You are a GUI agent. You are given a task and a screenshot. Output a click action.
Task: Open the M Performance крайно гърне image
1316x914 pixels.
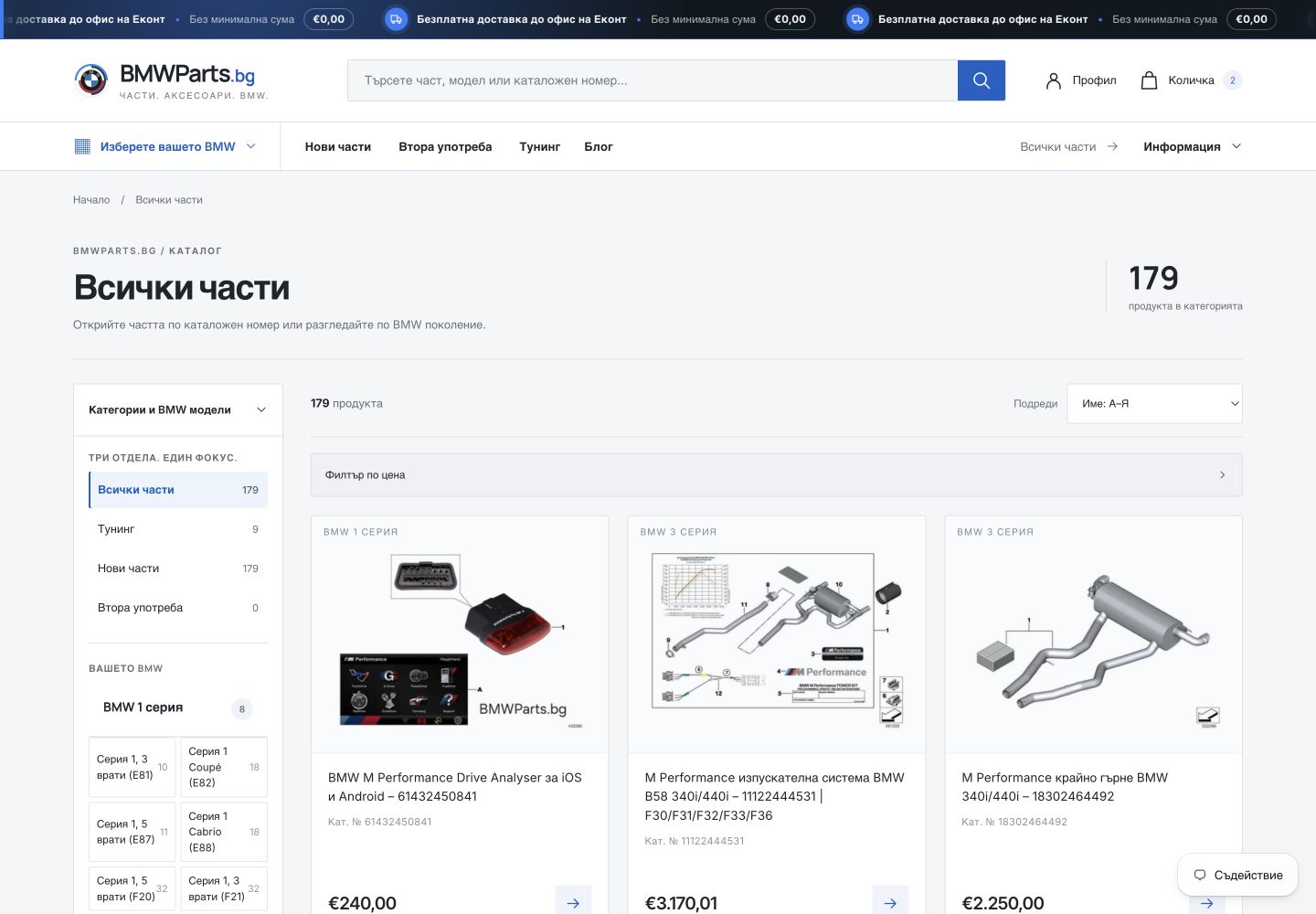(1094, 640)
